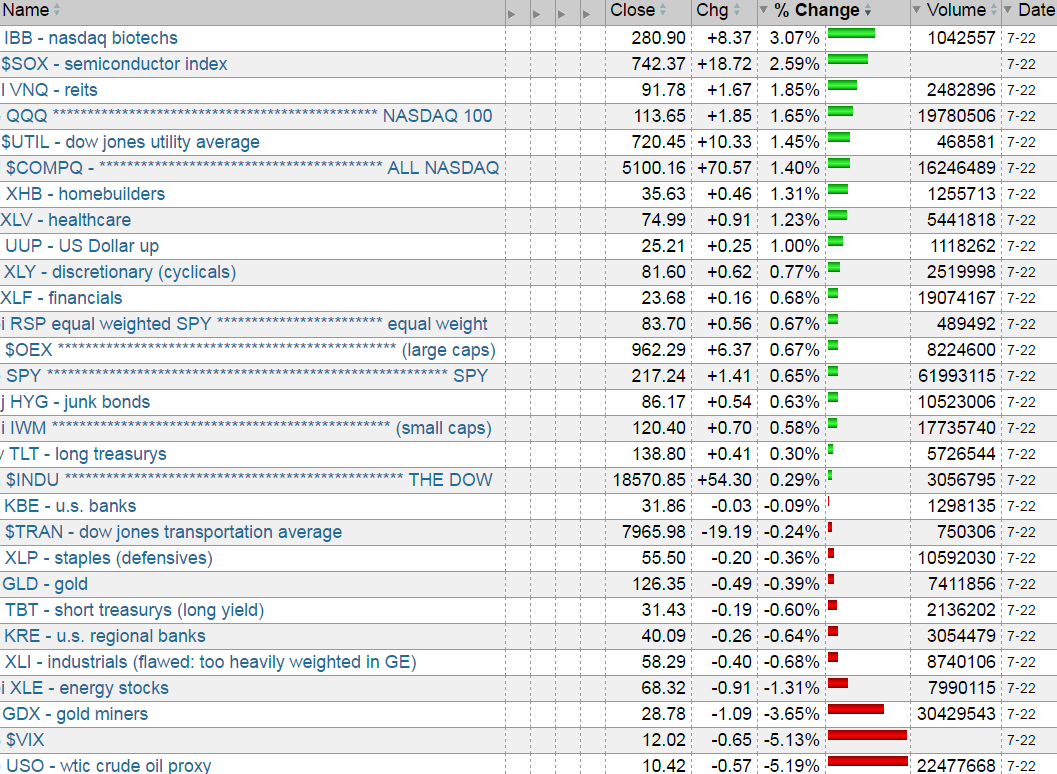Open the XLI - industrials link
1057x774 pixels.
tap(210, 662)
